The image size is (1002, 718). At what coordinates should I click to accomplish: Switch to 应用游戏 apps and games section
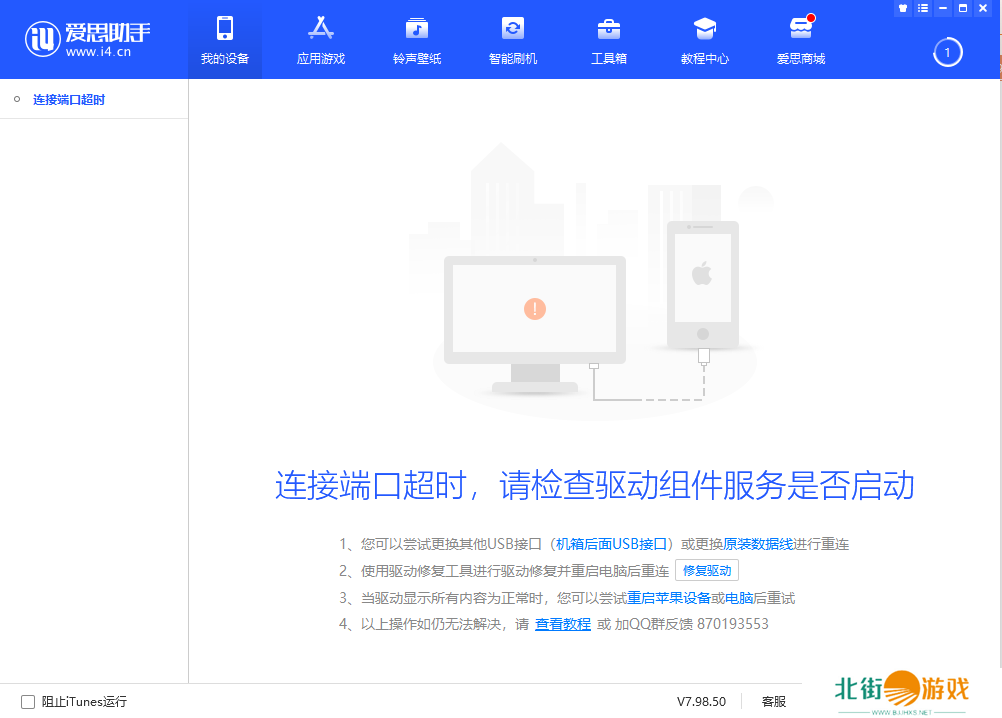[320, 40]
